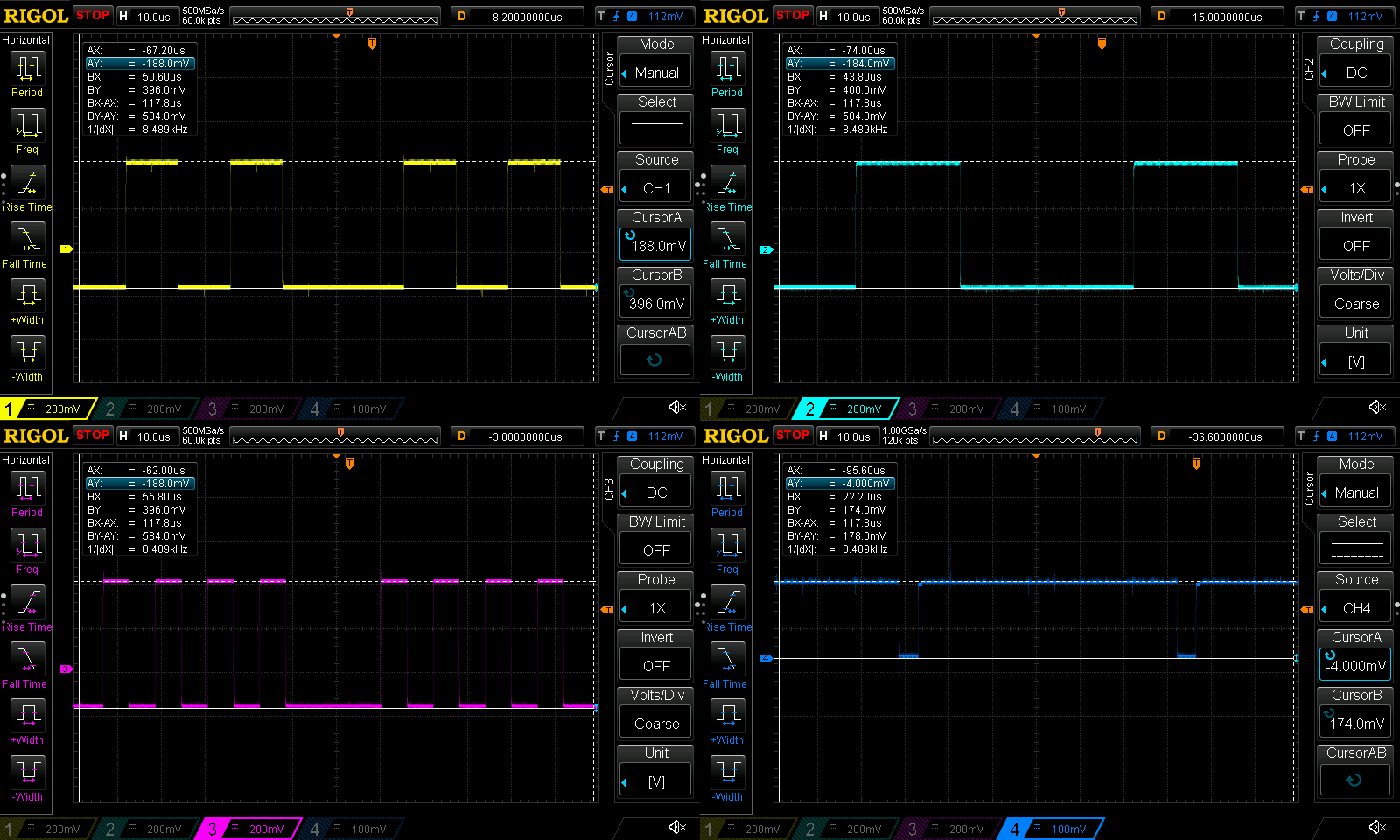Select Period measurement in blue CH4 capture
The image size is (1400, 840).
(x=727, y=493)
